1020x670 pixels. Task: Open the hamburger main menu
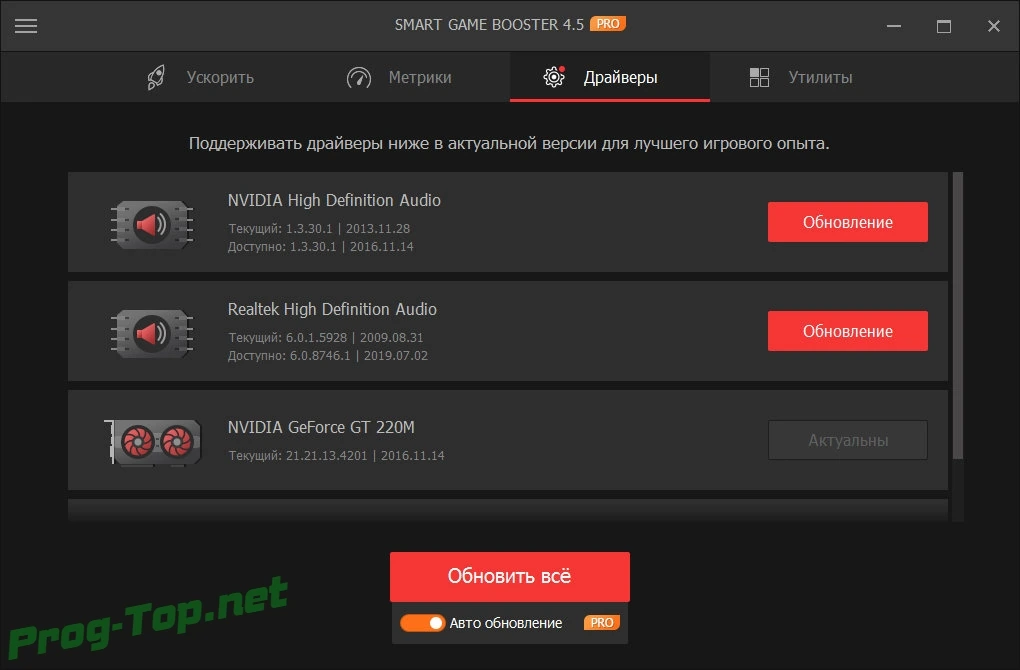pyautogui.click(x=26, y=26)
